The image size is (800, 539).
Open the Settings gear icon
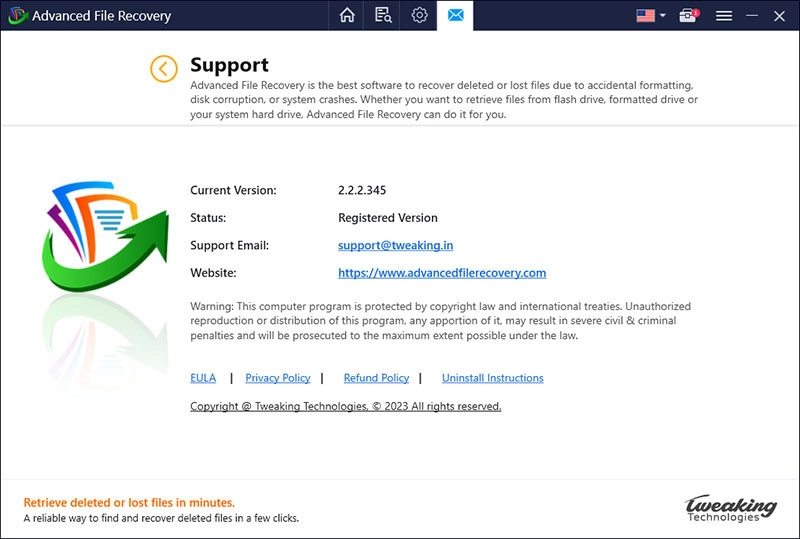(x=419, y=15)
